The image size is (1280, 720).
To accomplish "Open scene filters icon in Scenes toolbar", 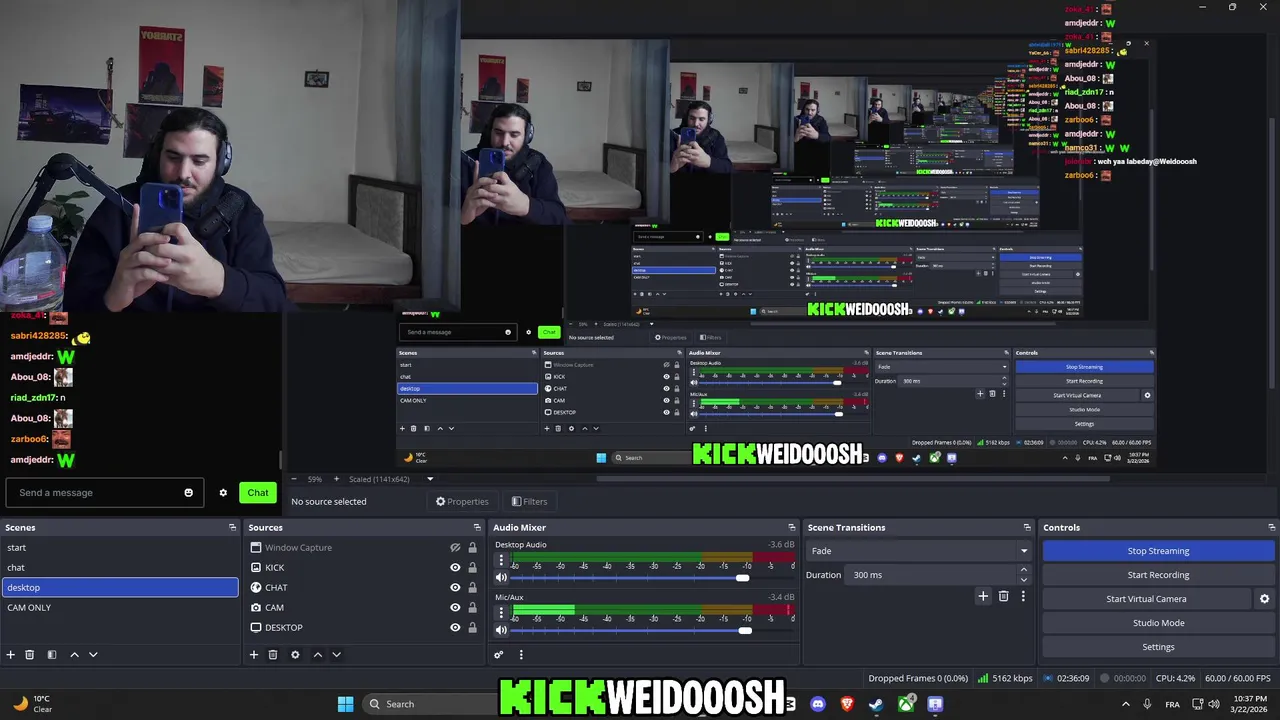I will pyautogui.click(x=52, y=654).
